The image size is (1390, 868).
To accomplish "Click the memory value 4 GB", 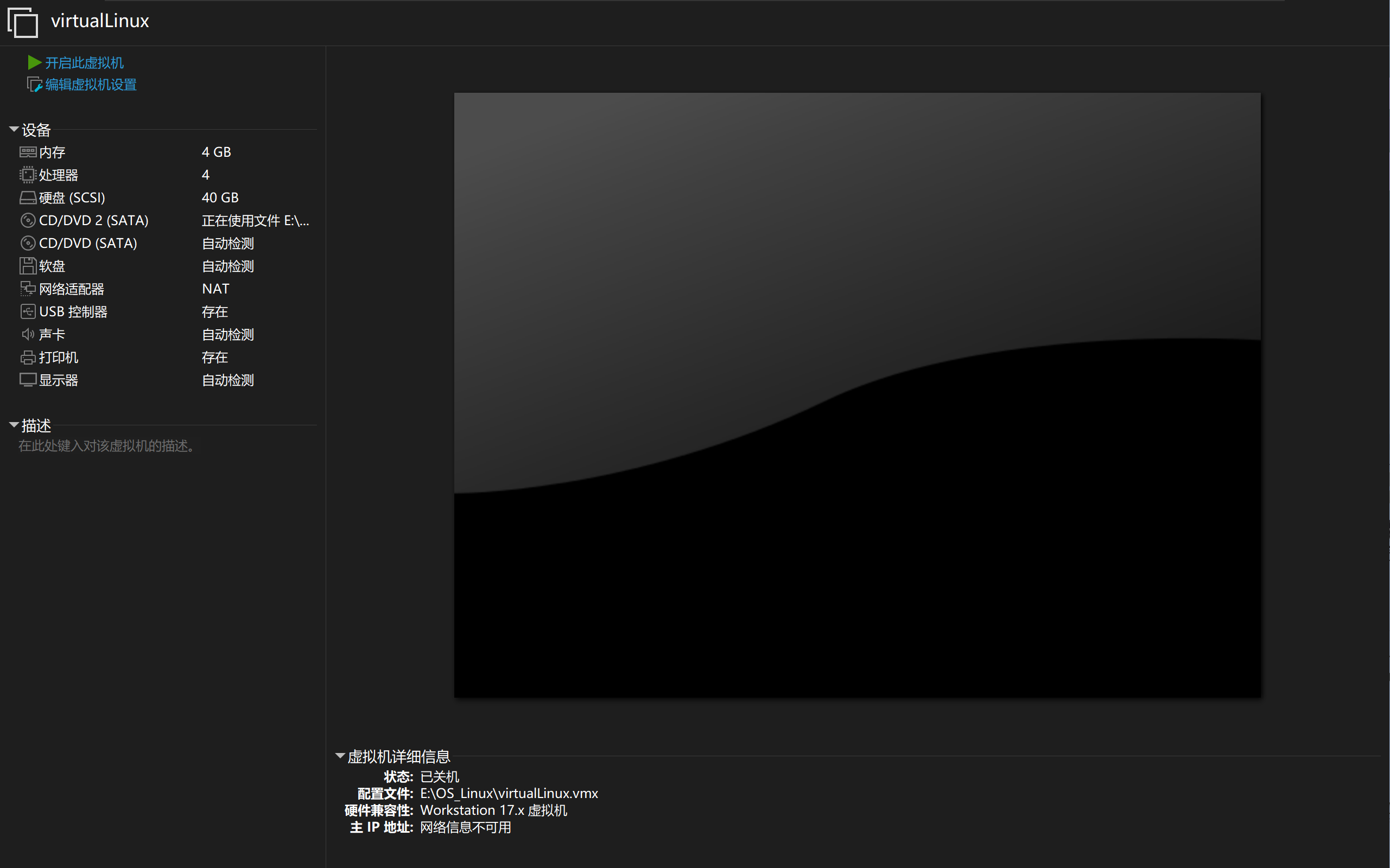I will click(217, 152).
